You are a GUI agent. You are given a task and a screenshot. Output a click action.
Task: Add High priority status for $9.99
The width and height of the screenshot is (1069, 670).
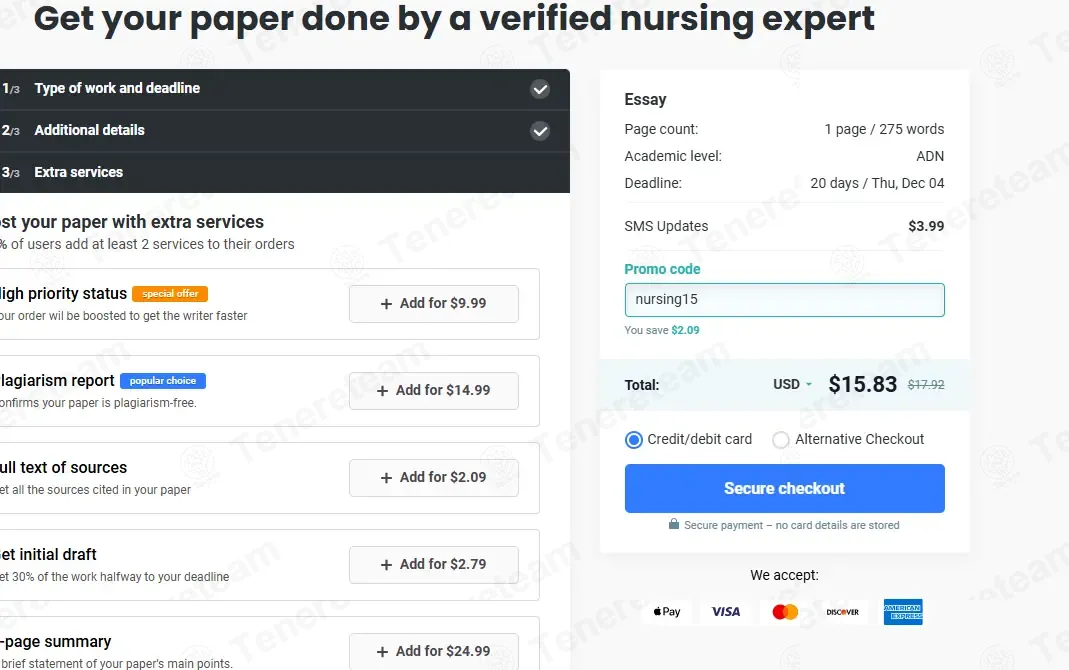pos(433,304)
